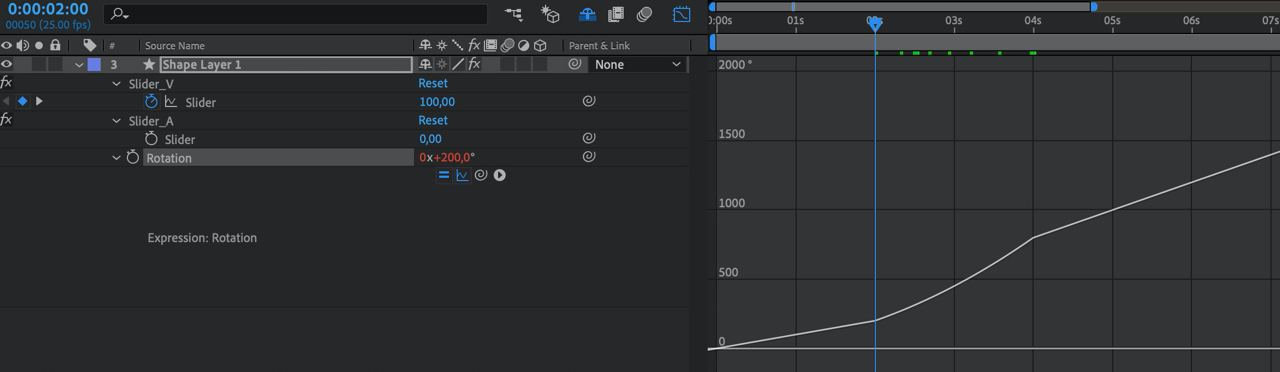
Task: Enable motion blur for all layers icon
Action: pos(645,14)
